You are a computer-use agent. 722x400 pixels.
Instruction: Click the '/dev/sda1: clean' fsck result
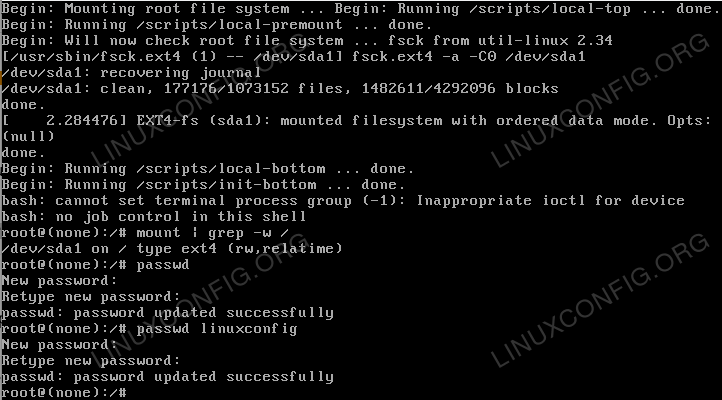(x=279, y=89)
